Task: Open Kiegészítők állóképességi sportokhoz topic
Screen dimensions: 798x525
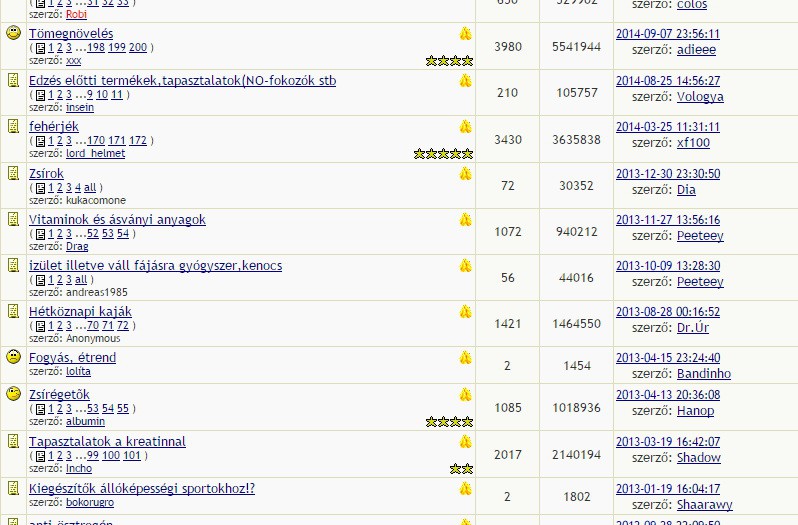Action: pos(142,488)
